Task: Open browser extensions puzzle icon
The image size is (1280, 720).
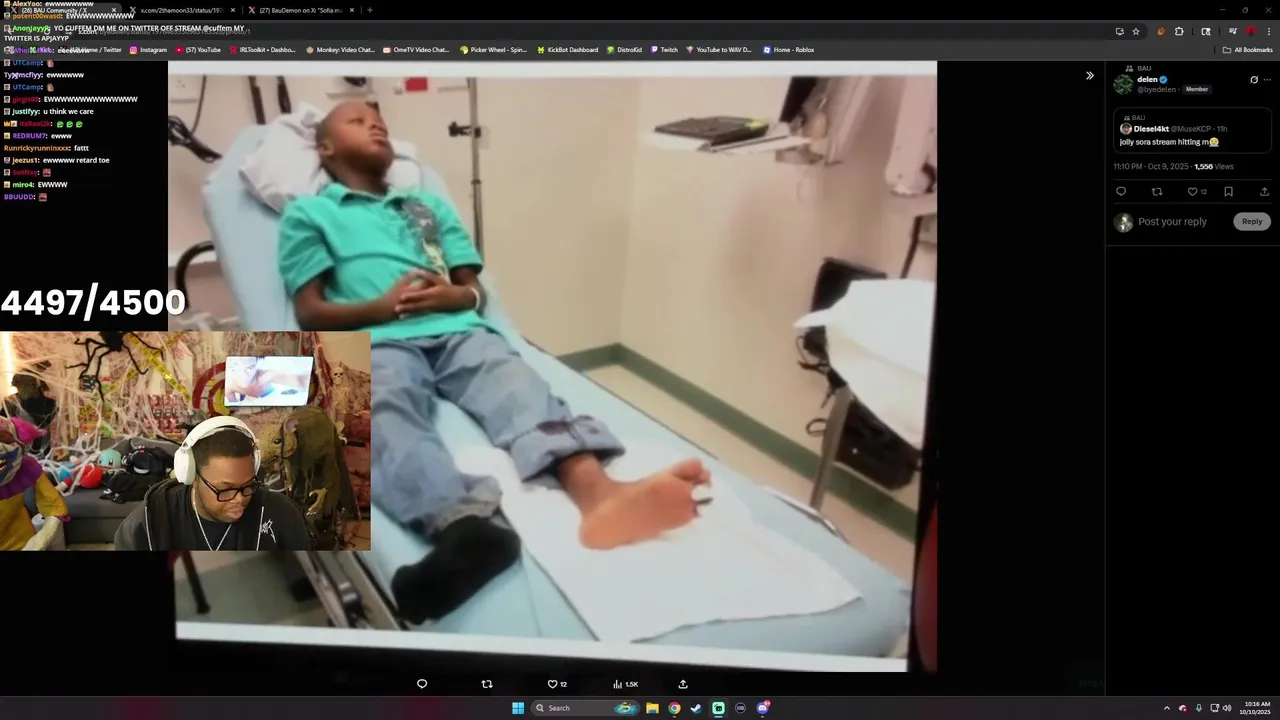Action: pos(1179,31)
